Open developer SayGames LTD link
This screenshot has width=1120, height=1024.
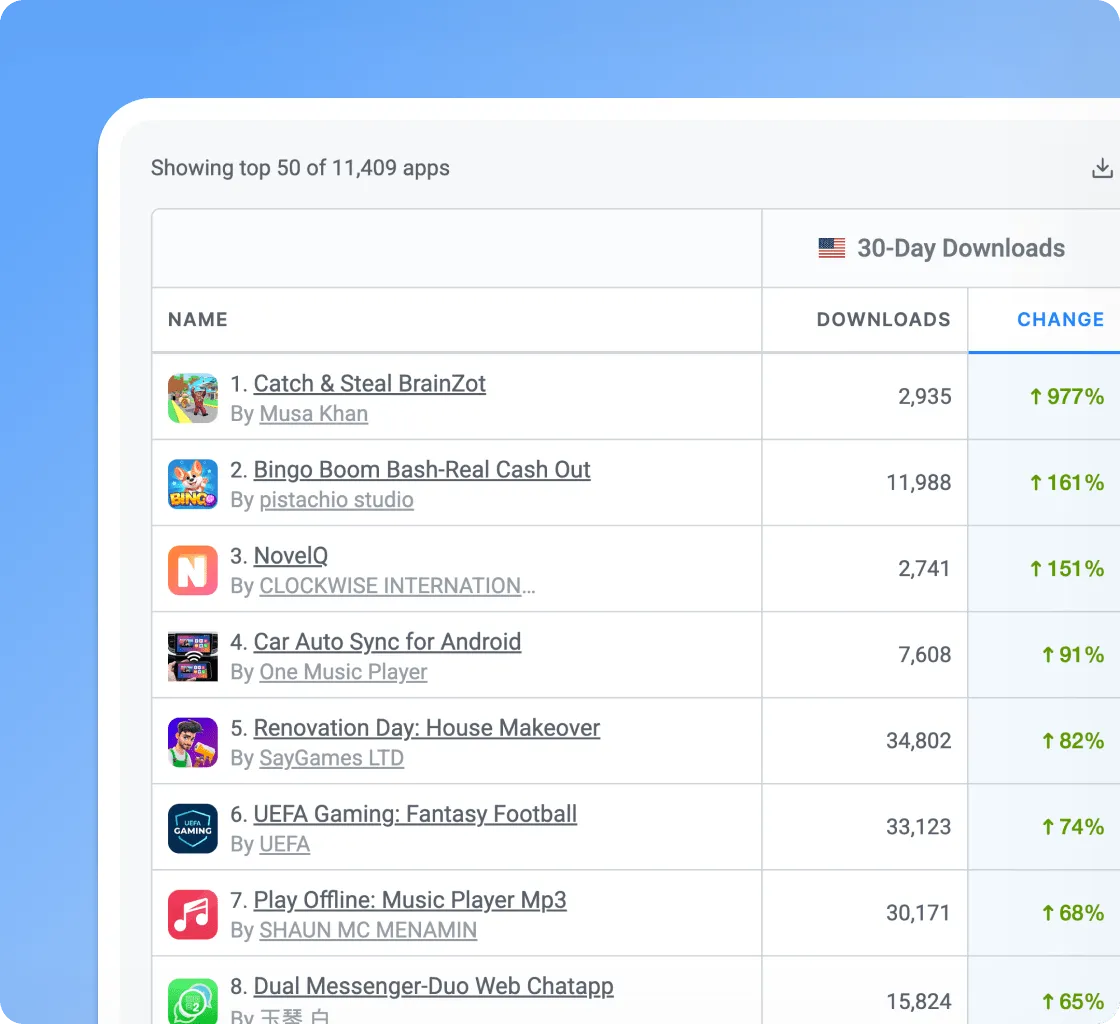(x=331, y=758)
